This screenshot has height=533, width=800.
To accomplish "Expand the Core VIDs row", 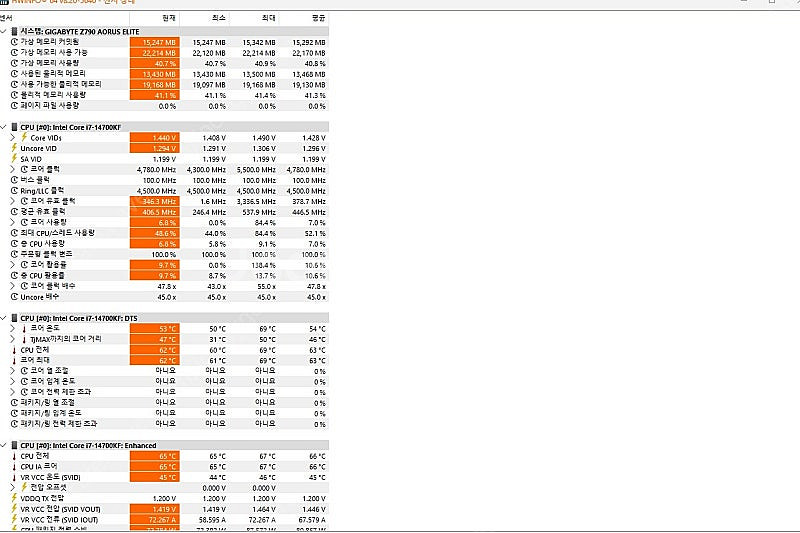I will tap(13, 138).
